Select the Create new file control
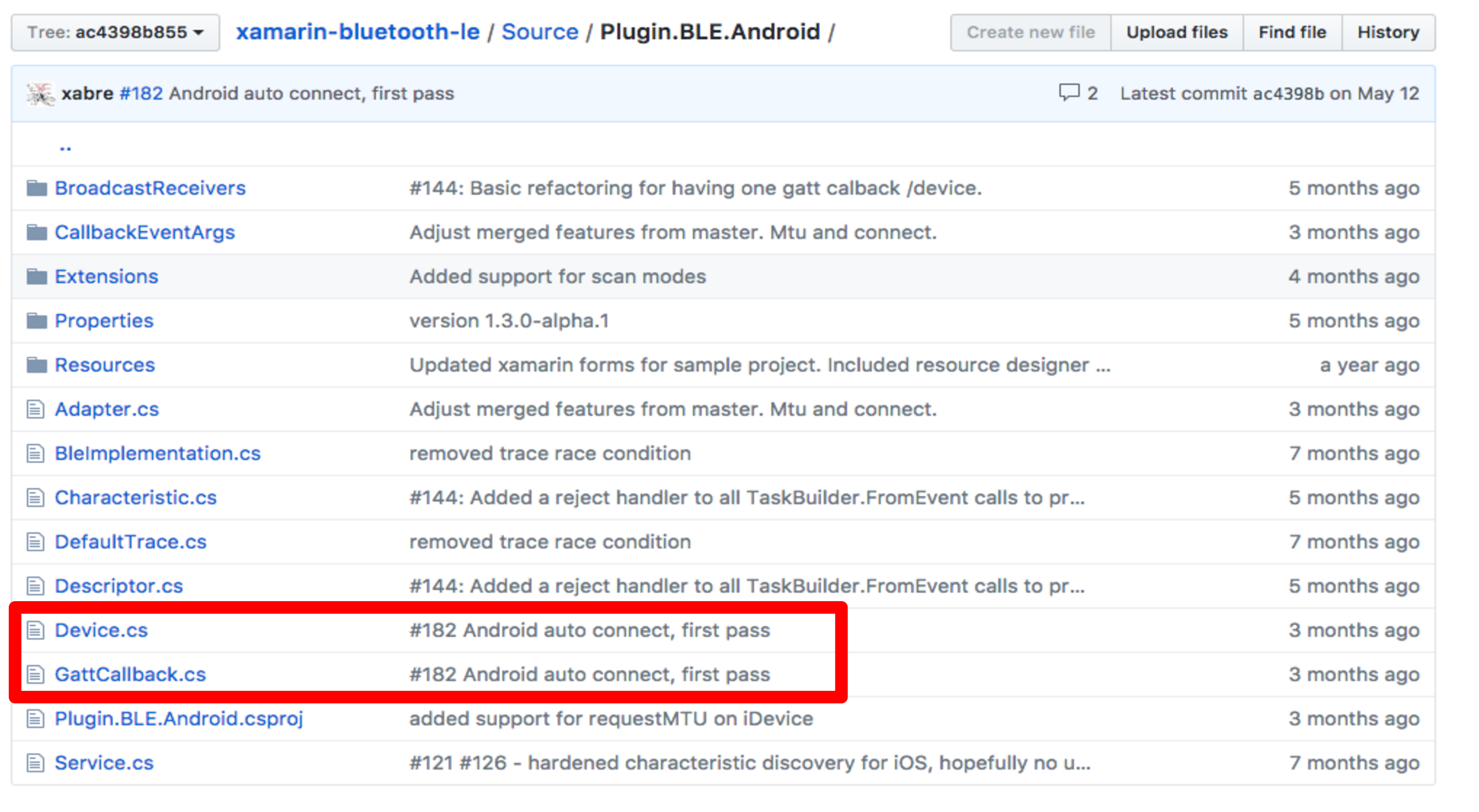Screen dimensions: 1479x812 (1030, 32)
